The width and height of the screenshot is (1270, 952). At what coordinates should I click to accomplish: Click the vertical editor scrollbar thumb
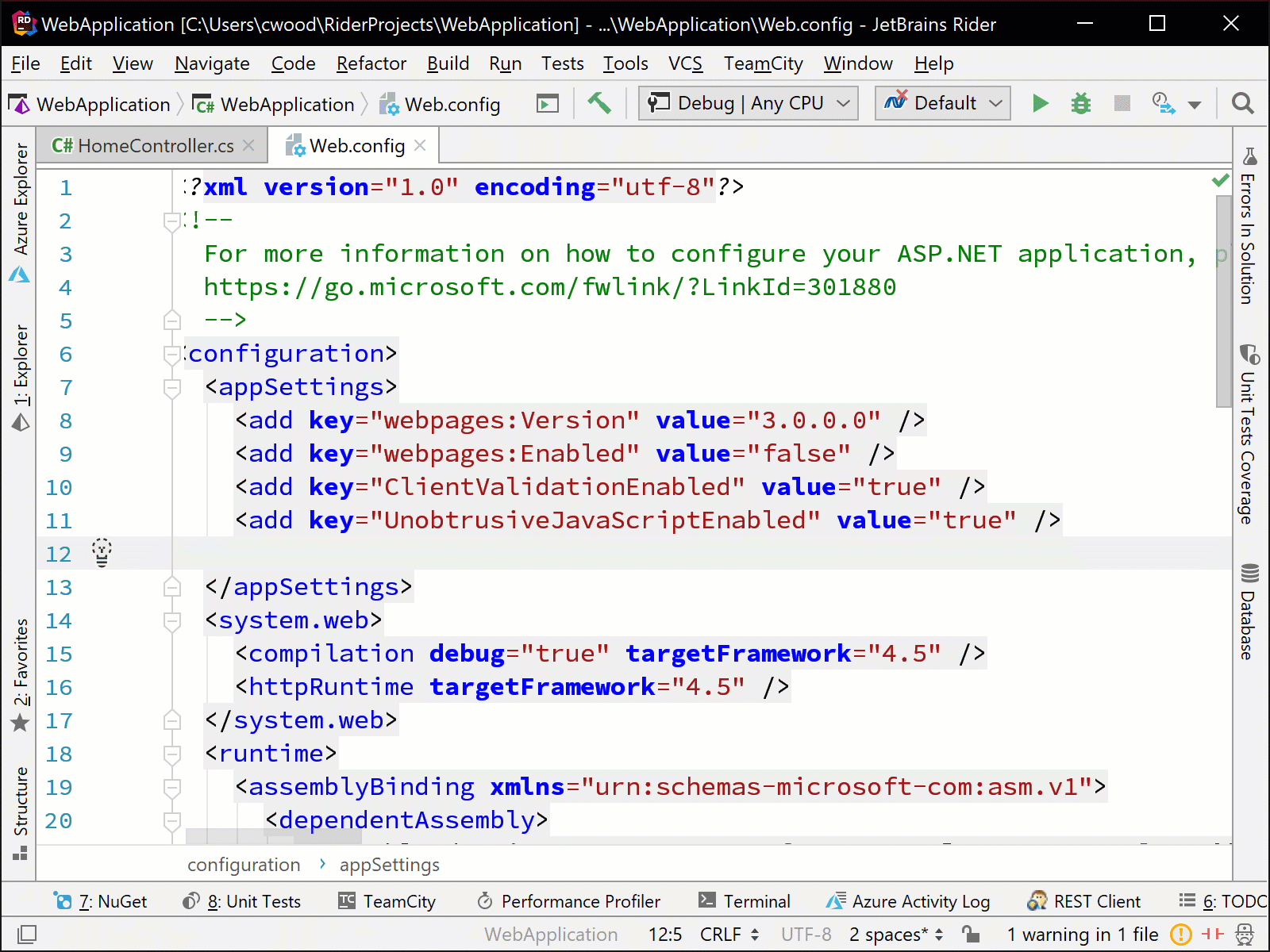[1223, 301]
